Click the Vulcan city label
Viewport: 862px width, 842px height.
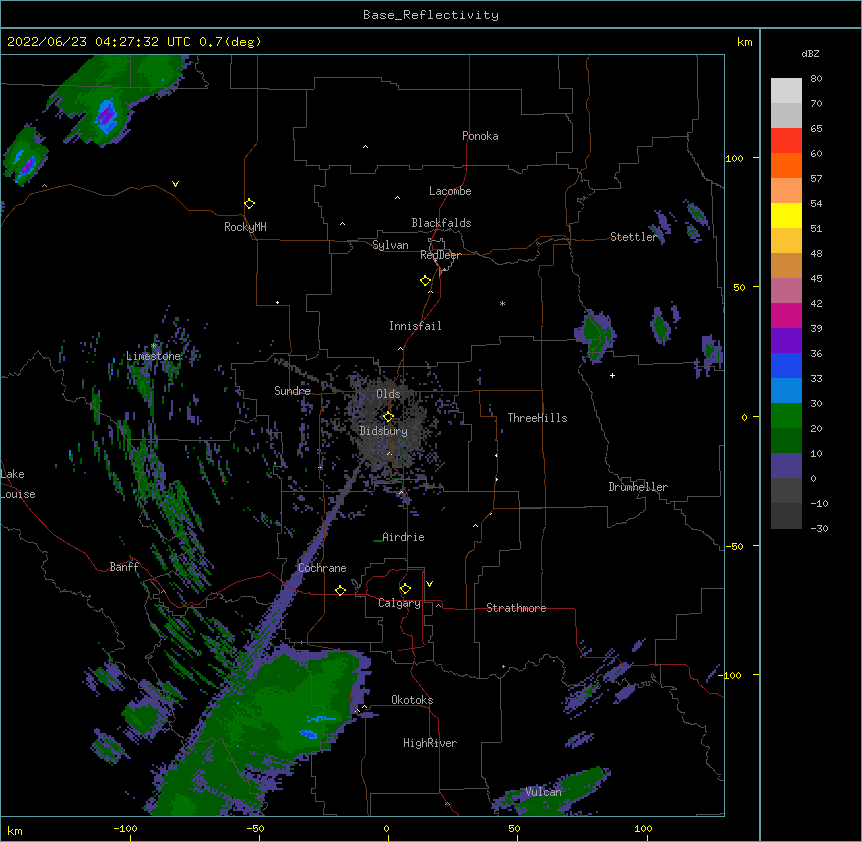click(x=543, y=792)
